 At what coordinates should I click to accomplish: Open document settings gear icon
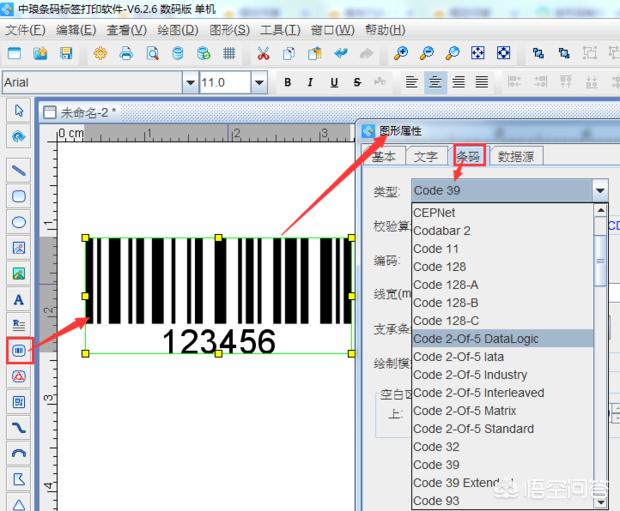click(x=100, y=53)
